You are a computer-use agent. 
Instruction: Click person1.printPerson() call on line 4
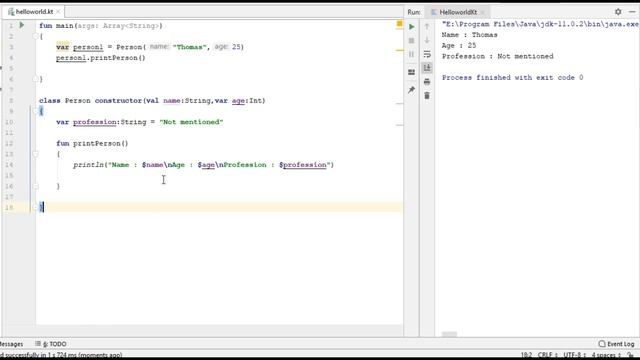pyautogui.click(x=100, y=58)
